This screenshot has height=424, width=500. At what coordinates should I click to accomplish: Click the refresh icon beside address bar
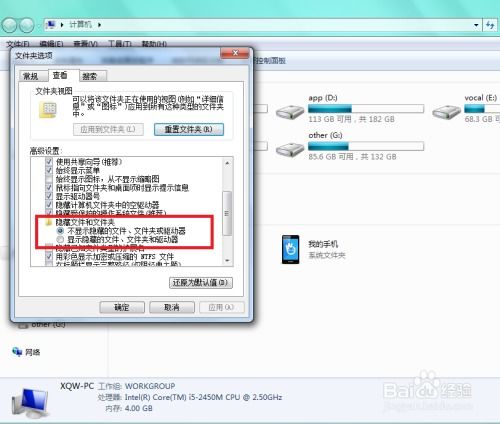490,25
